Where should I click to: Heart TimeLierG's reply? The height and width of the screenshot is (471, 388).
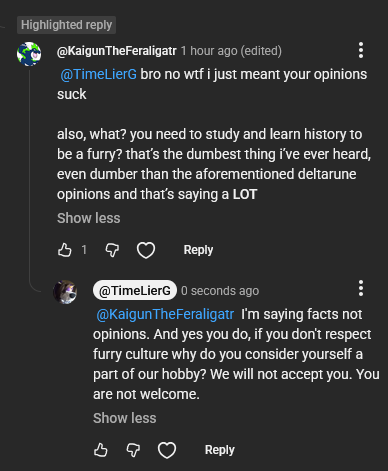(x=167, y=450)
